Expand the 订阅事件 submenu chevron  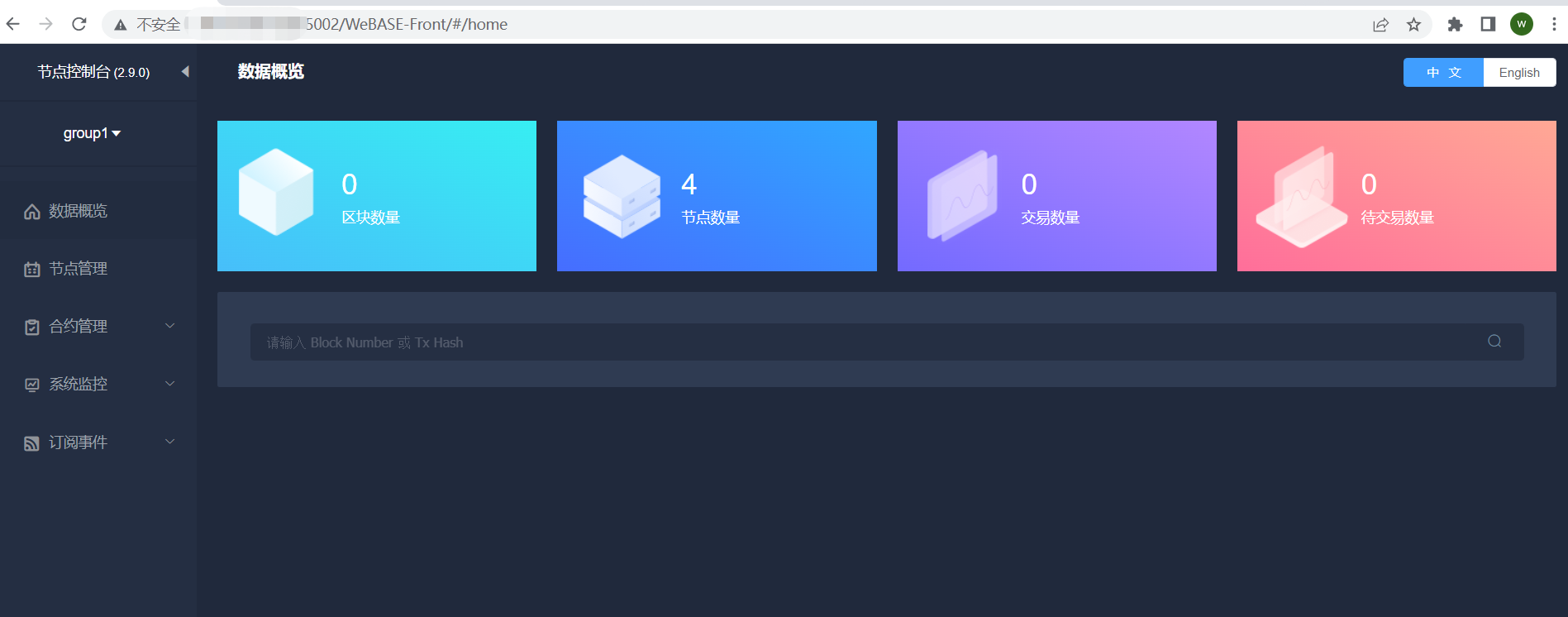(x=170, y=442)
